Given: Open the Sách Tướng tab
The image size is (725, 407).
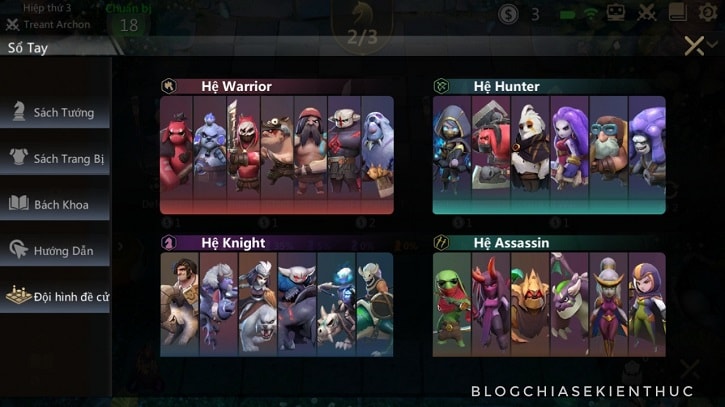Looking at the screenshot, I should (55, 112).
